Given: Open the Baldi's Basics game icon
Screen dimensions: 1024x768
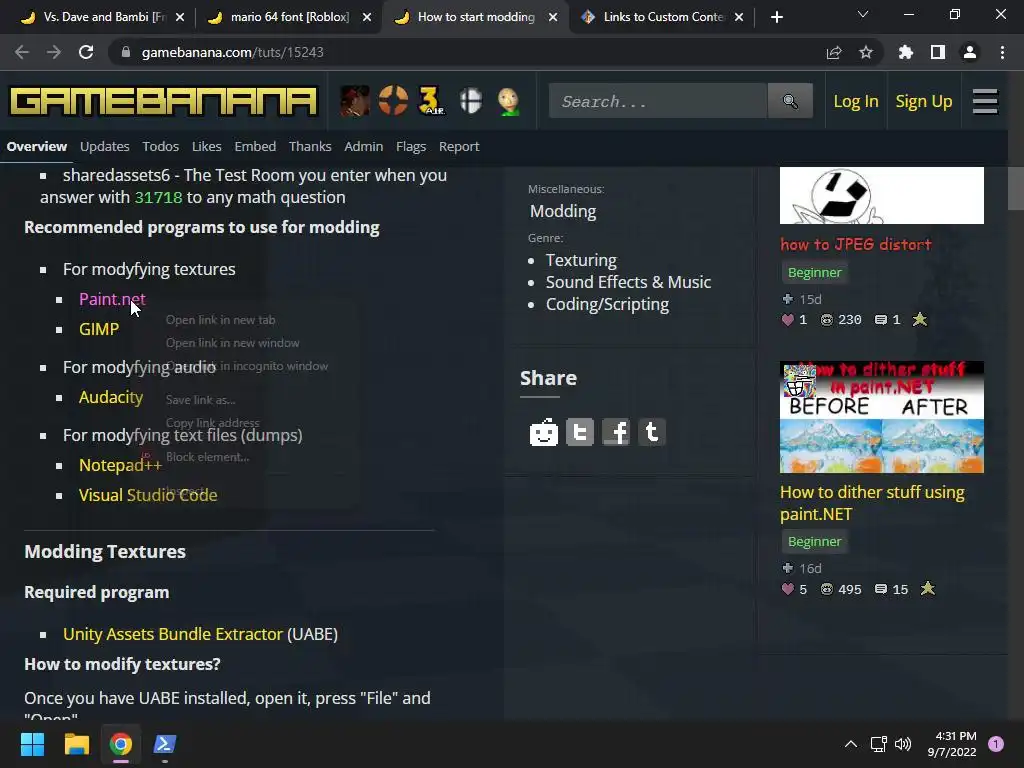Looking at the screenshot, I should coord(509,101).
